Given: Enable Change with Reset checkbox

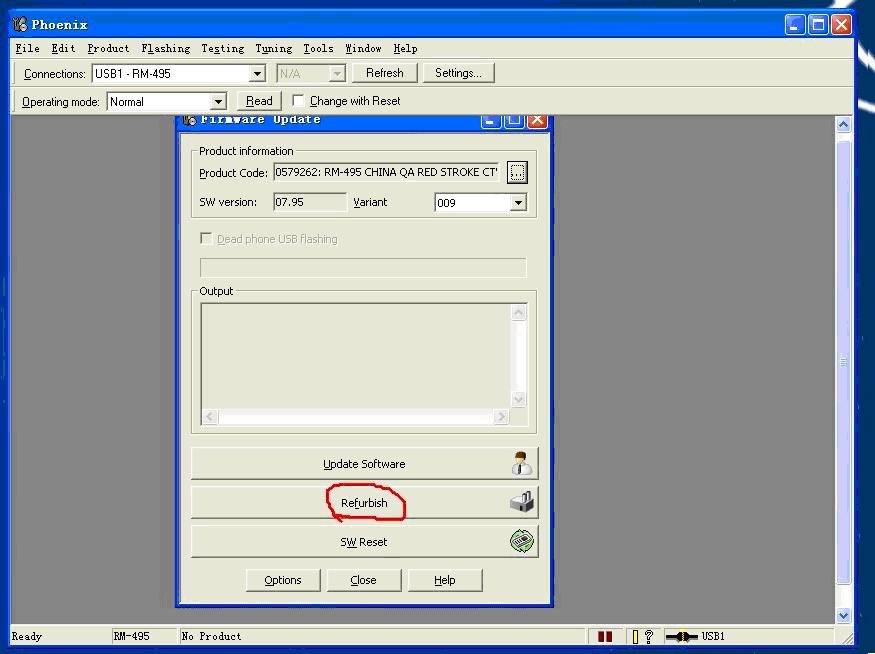Looking at the screenshot, I should [298, 101].
